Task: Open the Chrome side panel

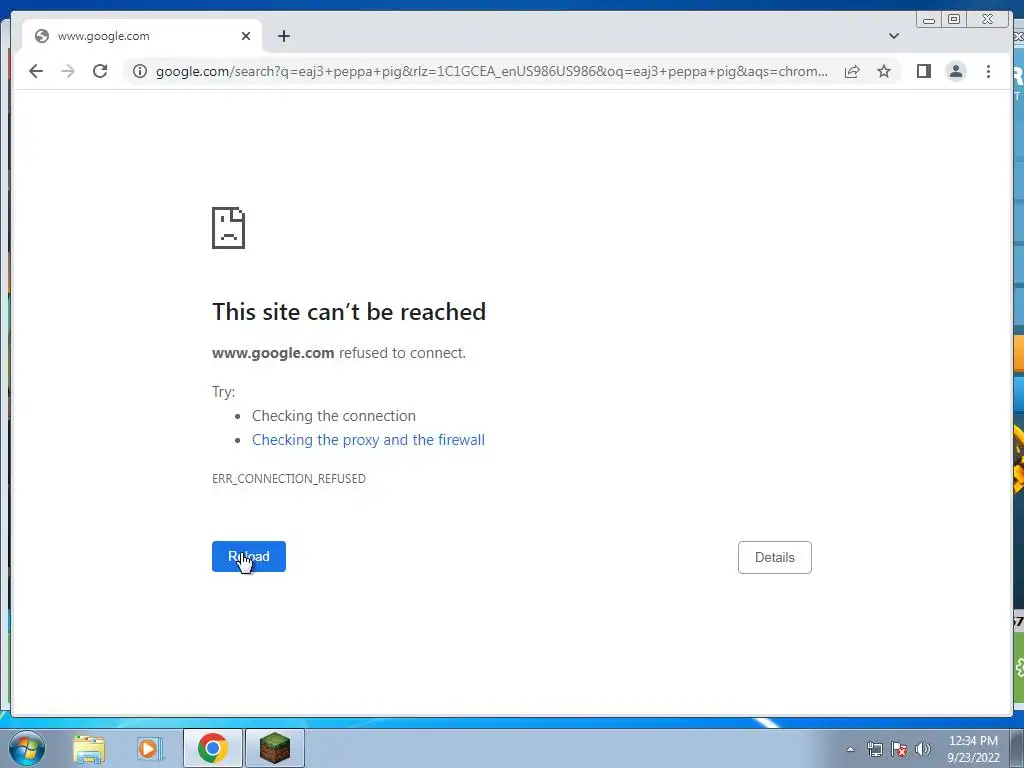Action: [923, 71]
